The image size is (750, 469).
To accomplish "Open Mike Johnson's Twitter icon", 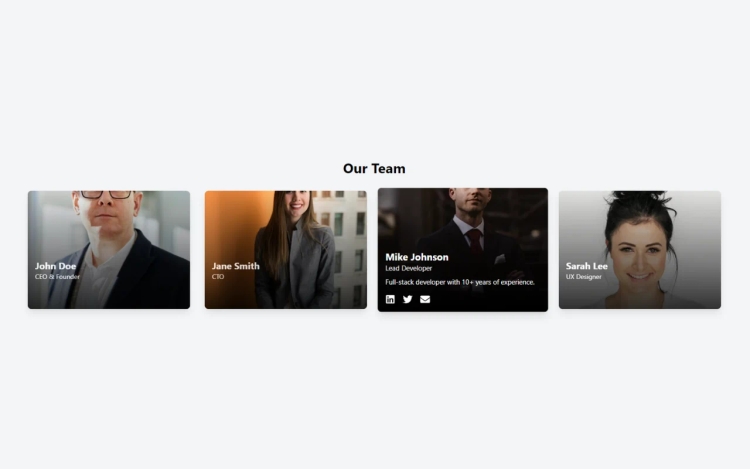I will [x=408, y=299].
